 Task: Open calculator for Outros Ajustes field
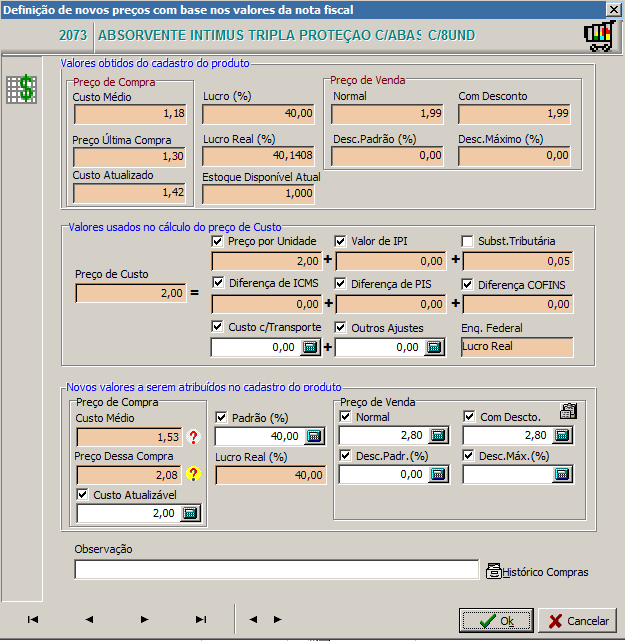click(x=434, y=347)
